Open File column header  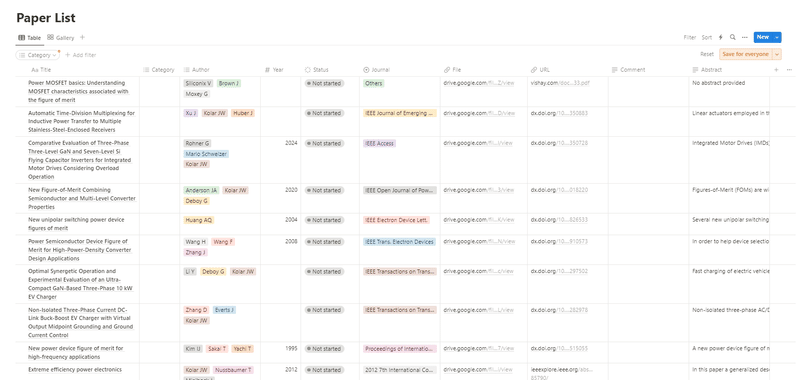pyautogui.click(x=452, y=70)
